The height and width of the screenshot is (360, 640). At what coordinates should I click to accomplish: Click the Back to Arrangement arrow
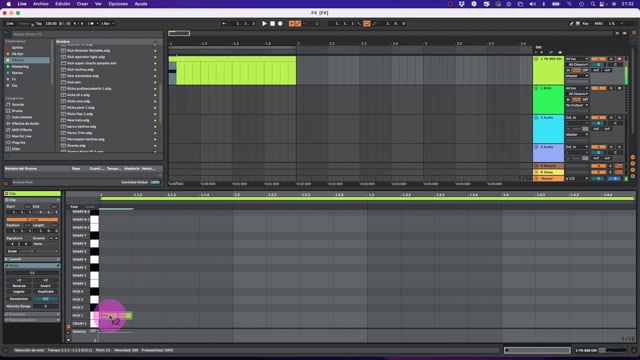click(x=224, y=24)
